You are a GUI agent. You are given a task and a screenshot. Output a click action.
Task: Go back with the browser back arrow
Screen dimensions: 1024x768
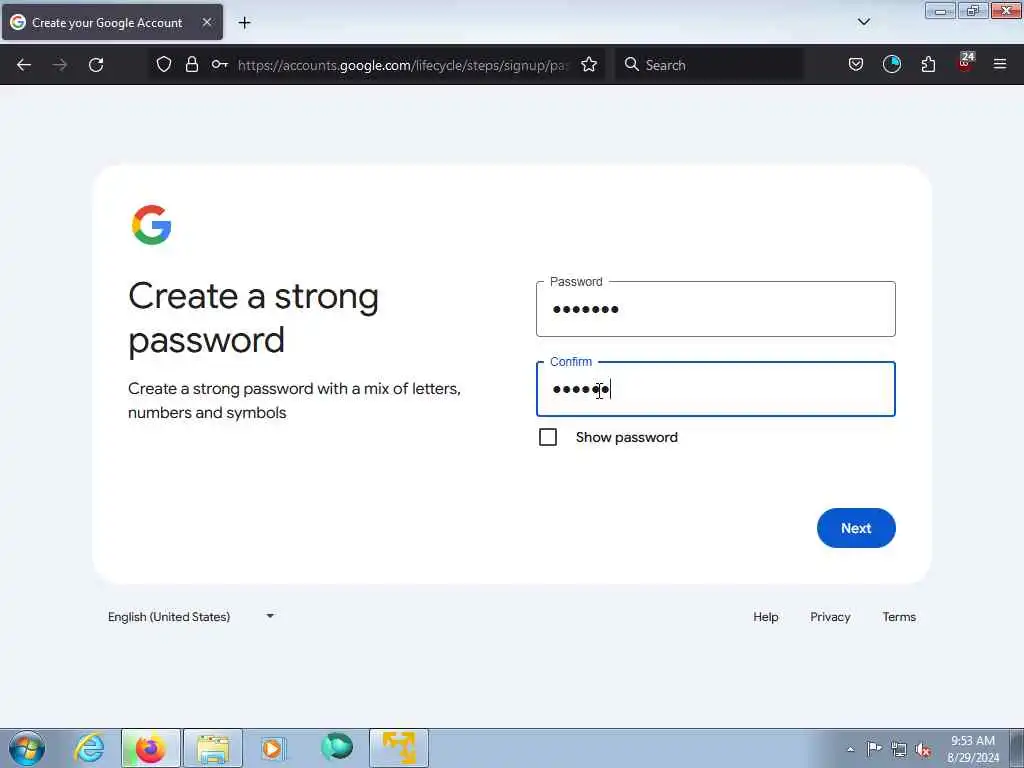24,65
